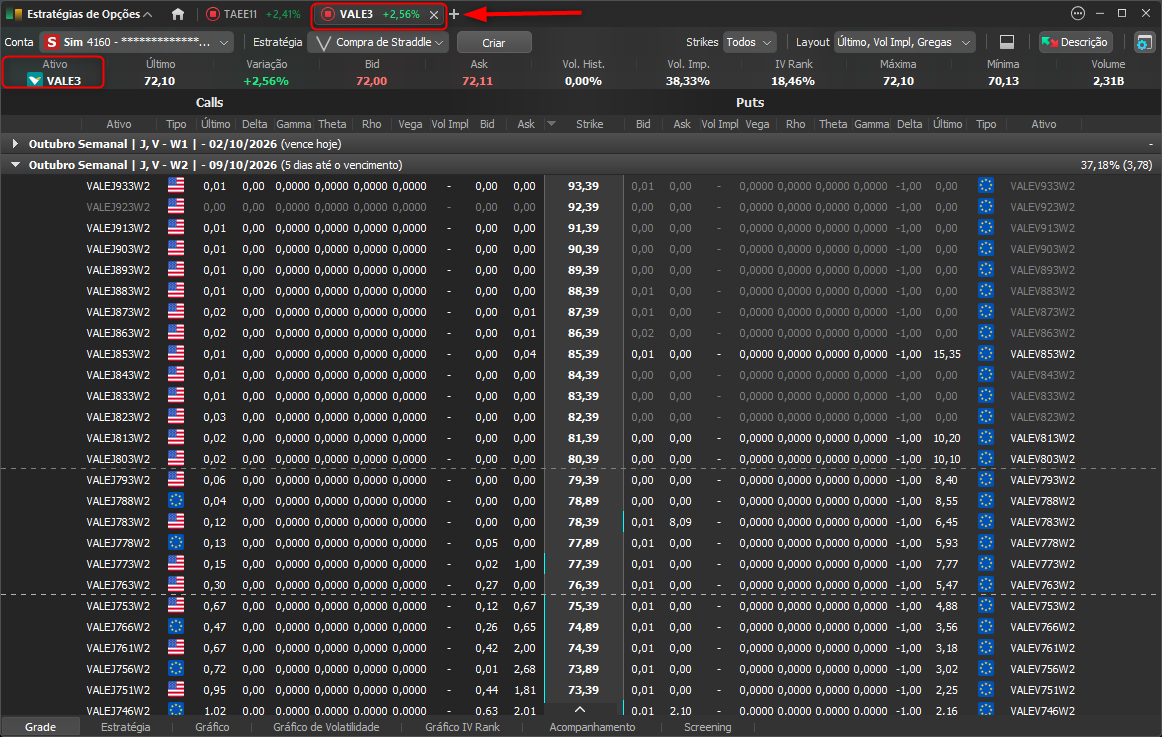1162x737 pixels.
Task: Open the Strikes Todos dropdown
Action: point(749,42)
